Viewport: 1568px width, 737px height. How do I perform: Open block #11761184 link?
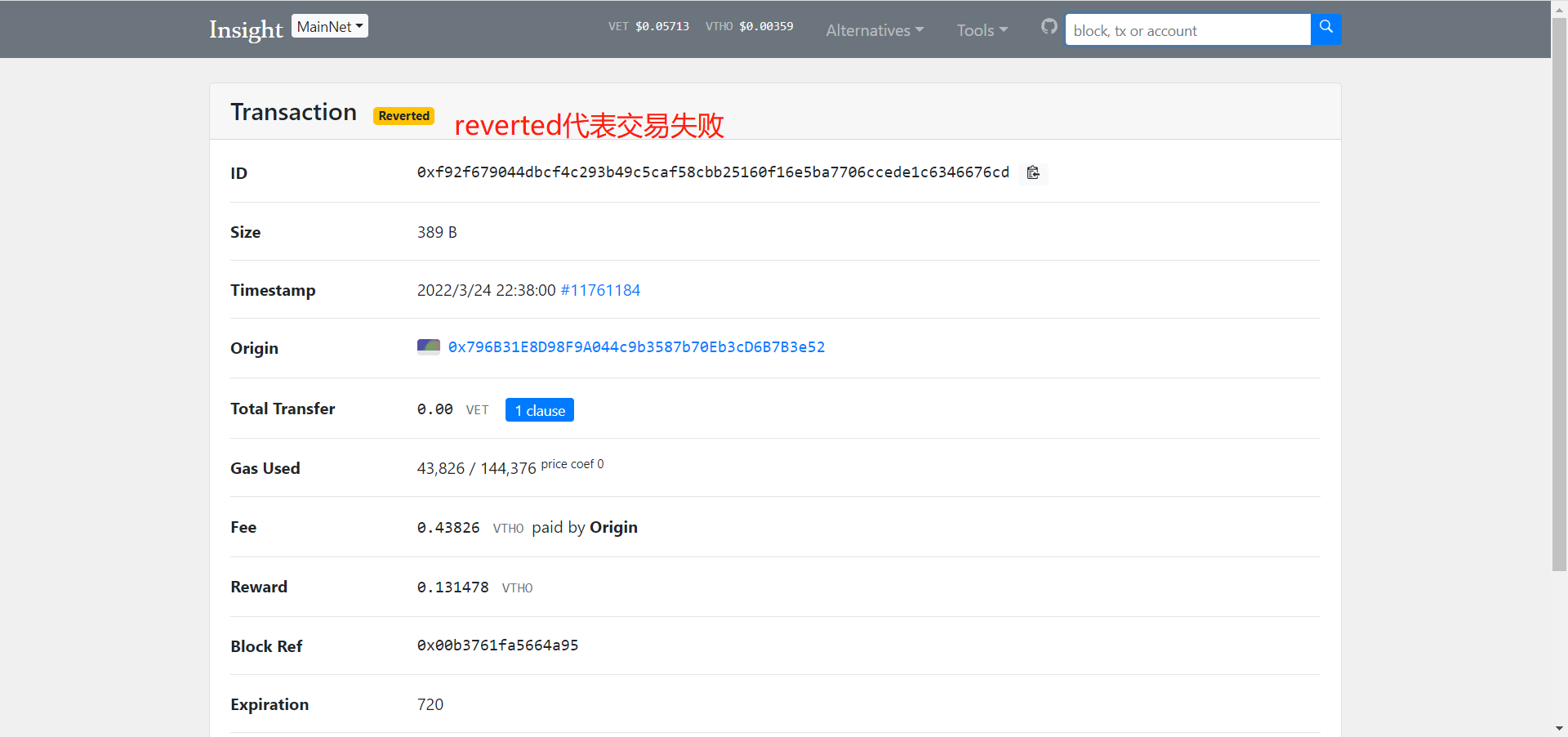click(600, 290)
